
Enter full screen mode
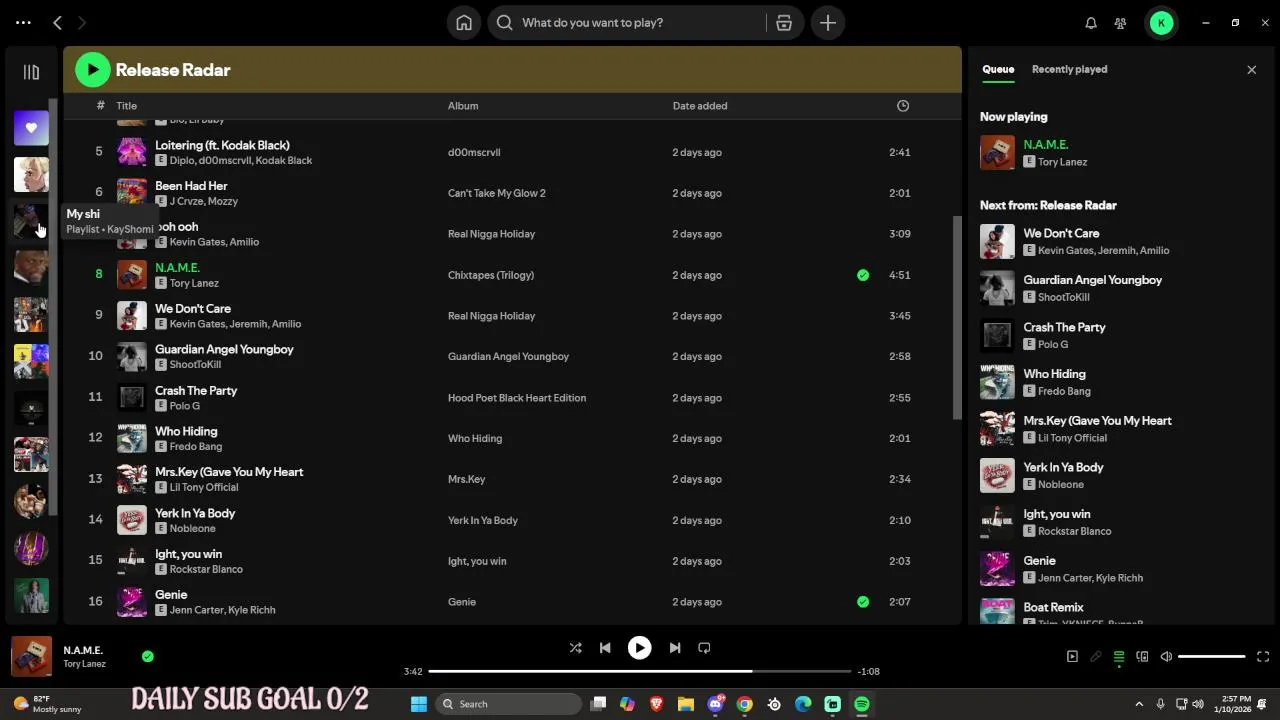1262,656
